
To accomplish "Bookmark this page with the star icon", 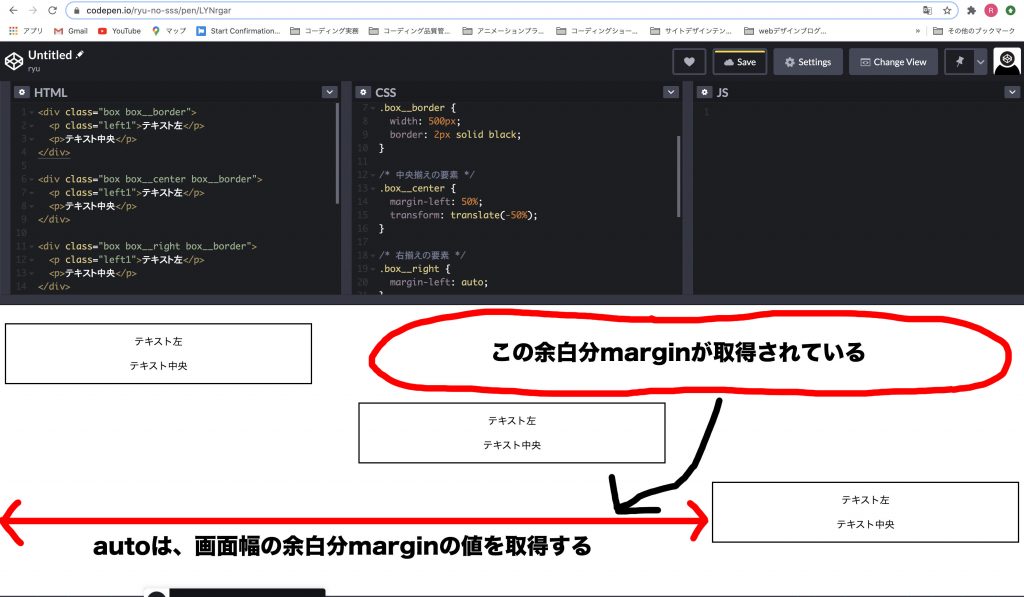I will coord(945,10).
